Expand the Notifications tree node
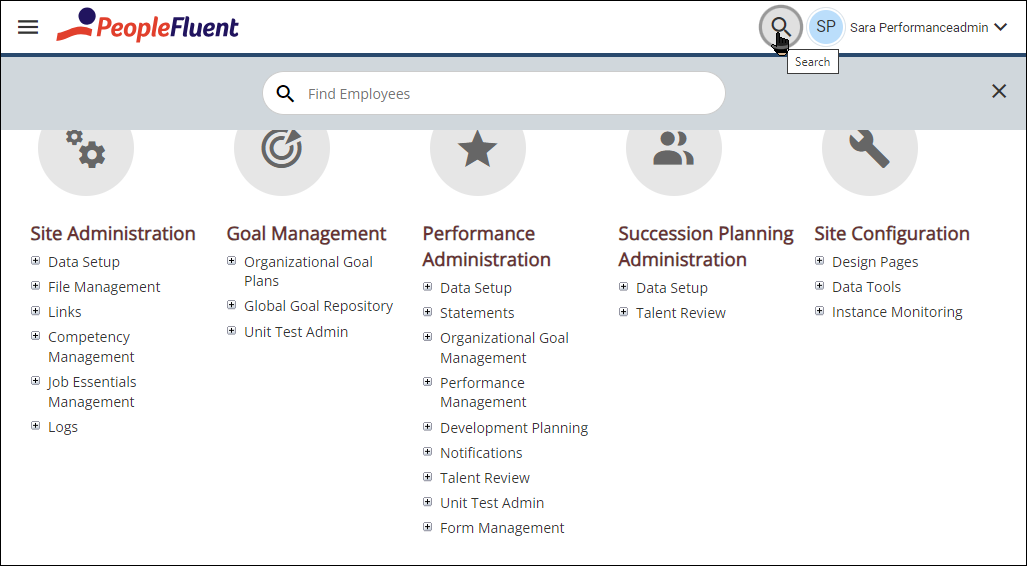Image resolution: width=1027 pixels, height=566 pixels. [x=428, y=451]
